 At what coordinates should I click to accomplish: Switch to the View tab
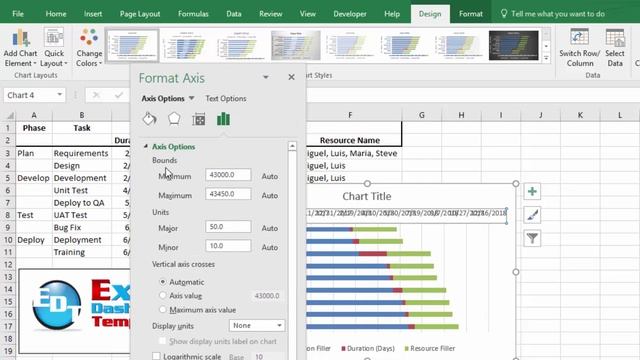[x=308, y=13]
